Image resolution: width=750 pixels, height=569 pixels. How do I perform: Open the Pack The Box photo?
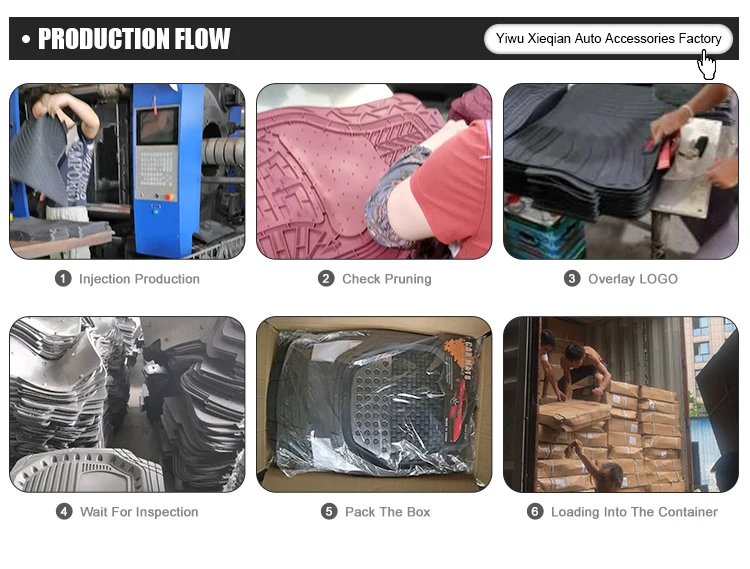pyautogui.click(x=374, y=405)
